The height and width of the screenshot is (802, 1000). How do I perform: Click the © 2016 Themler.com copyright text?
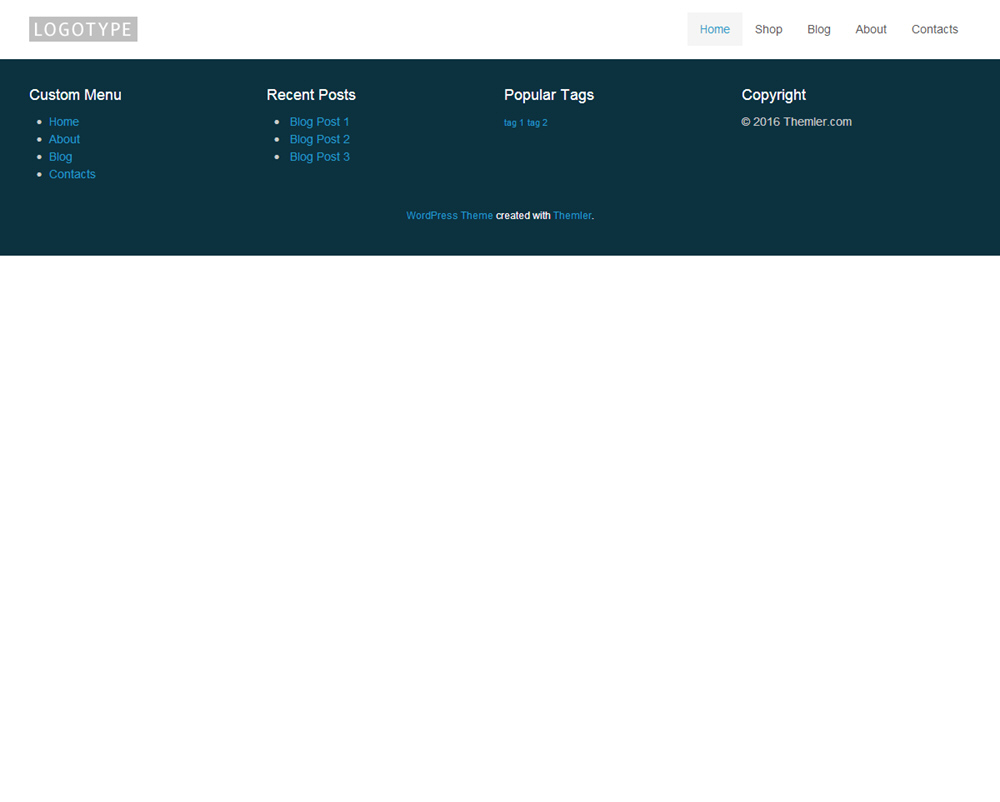click(796, 122)
